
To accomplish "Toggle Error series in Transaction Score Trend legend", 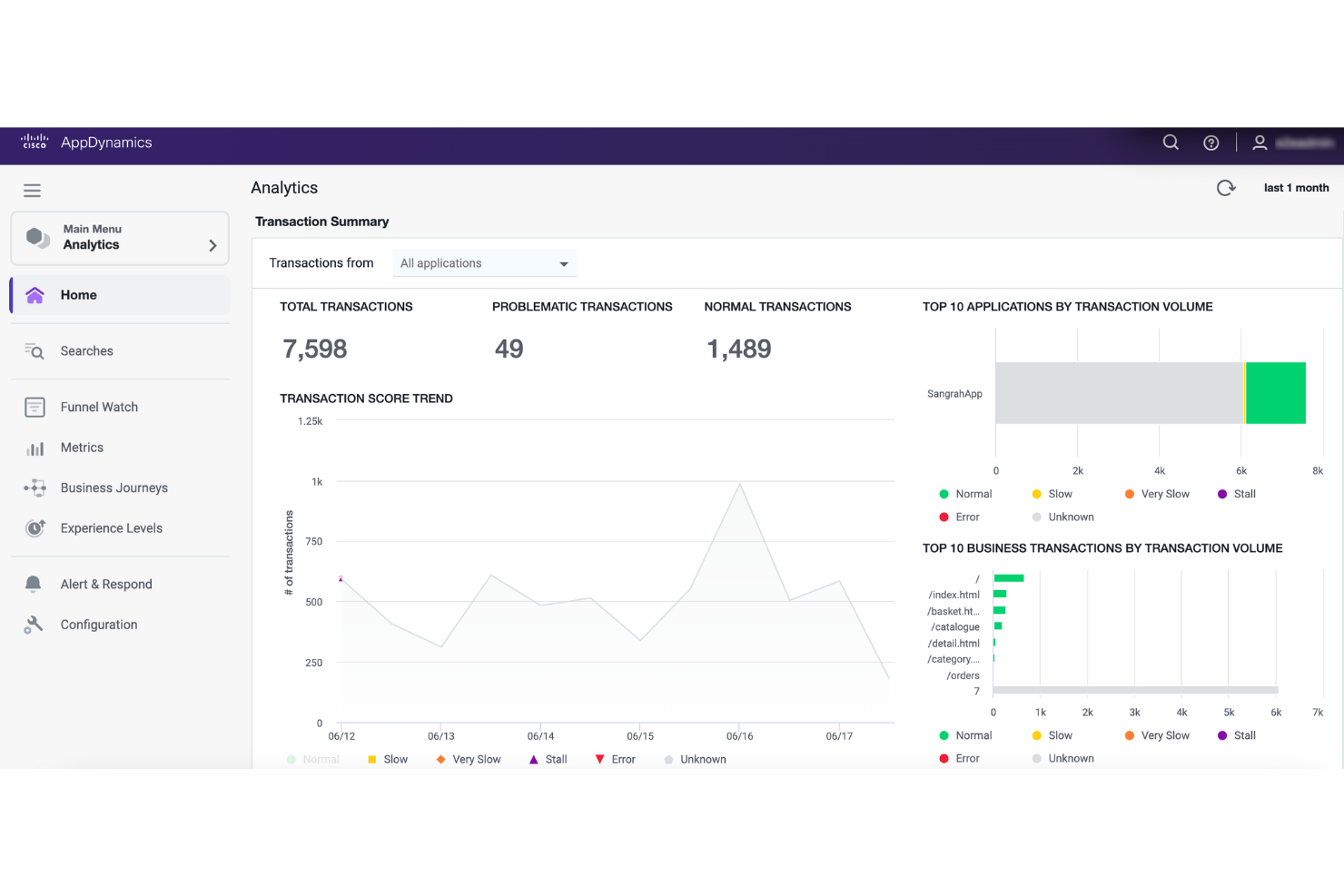I will click(x=615, y=760).
